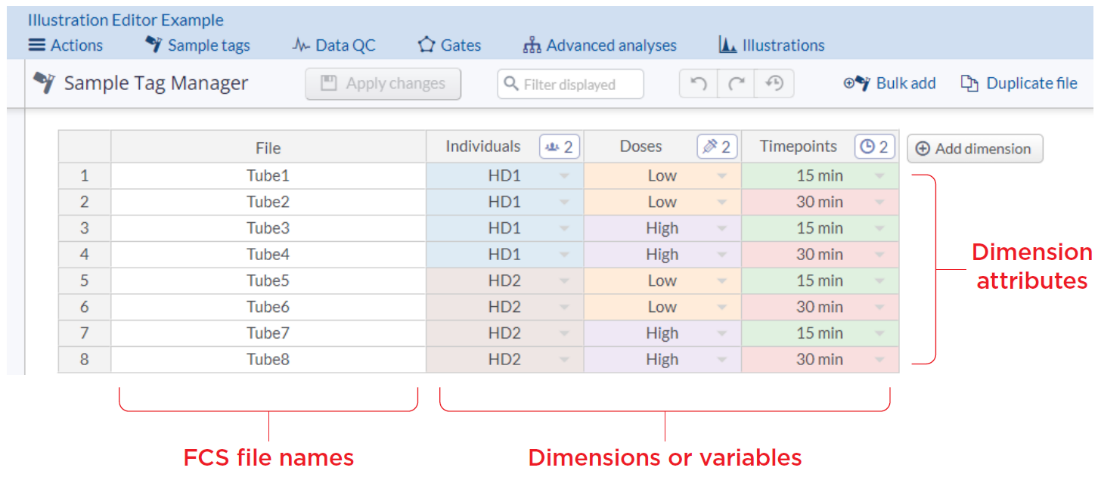Click the redo arrow icon
The height and width of the screenshot is (480, 1101).
click(736, 84)
